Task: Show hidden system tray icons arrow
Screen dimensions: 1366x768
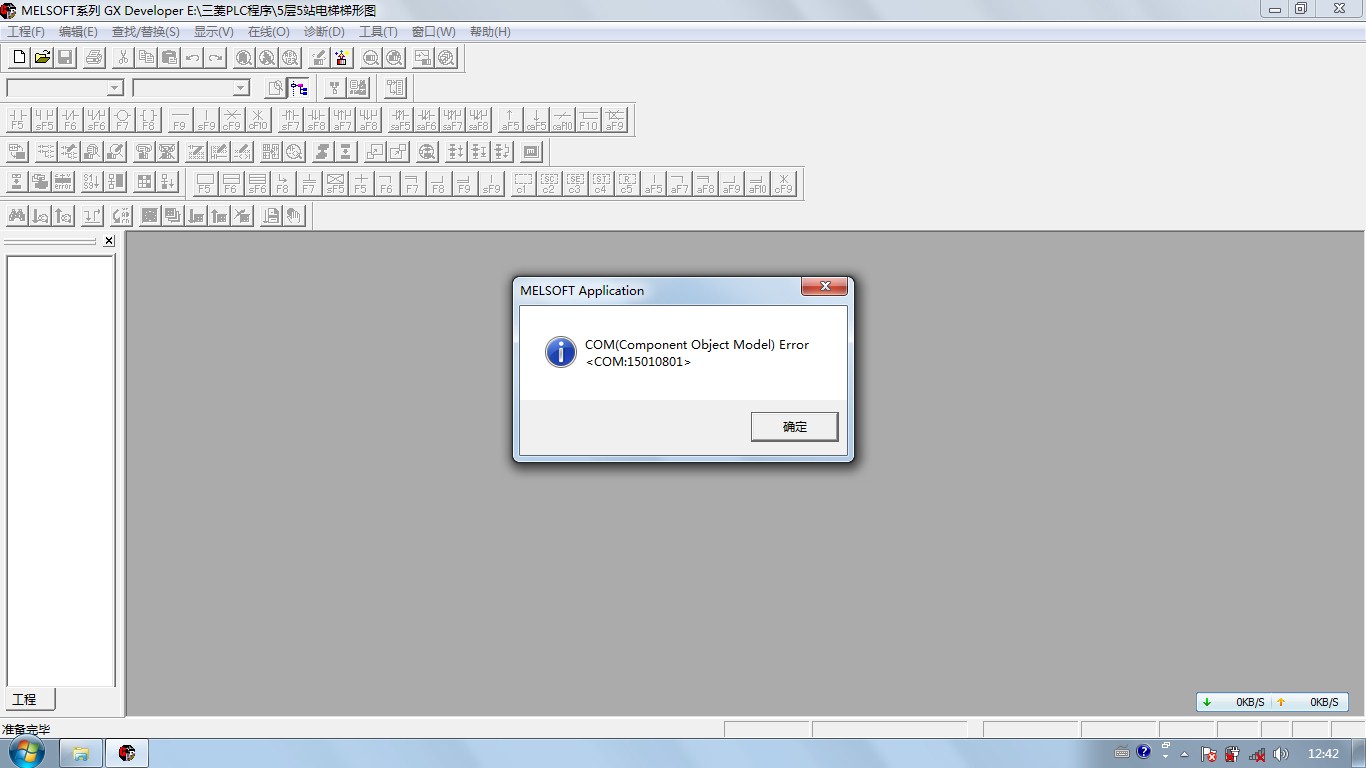Action: [x=1185, y=754]
